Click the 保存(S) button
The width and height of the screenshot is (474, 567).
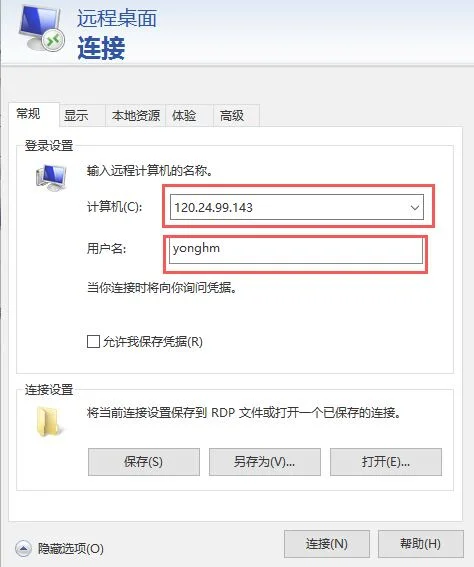[x=144, y=462]
